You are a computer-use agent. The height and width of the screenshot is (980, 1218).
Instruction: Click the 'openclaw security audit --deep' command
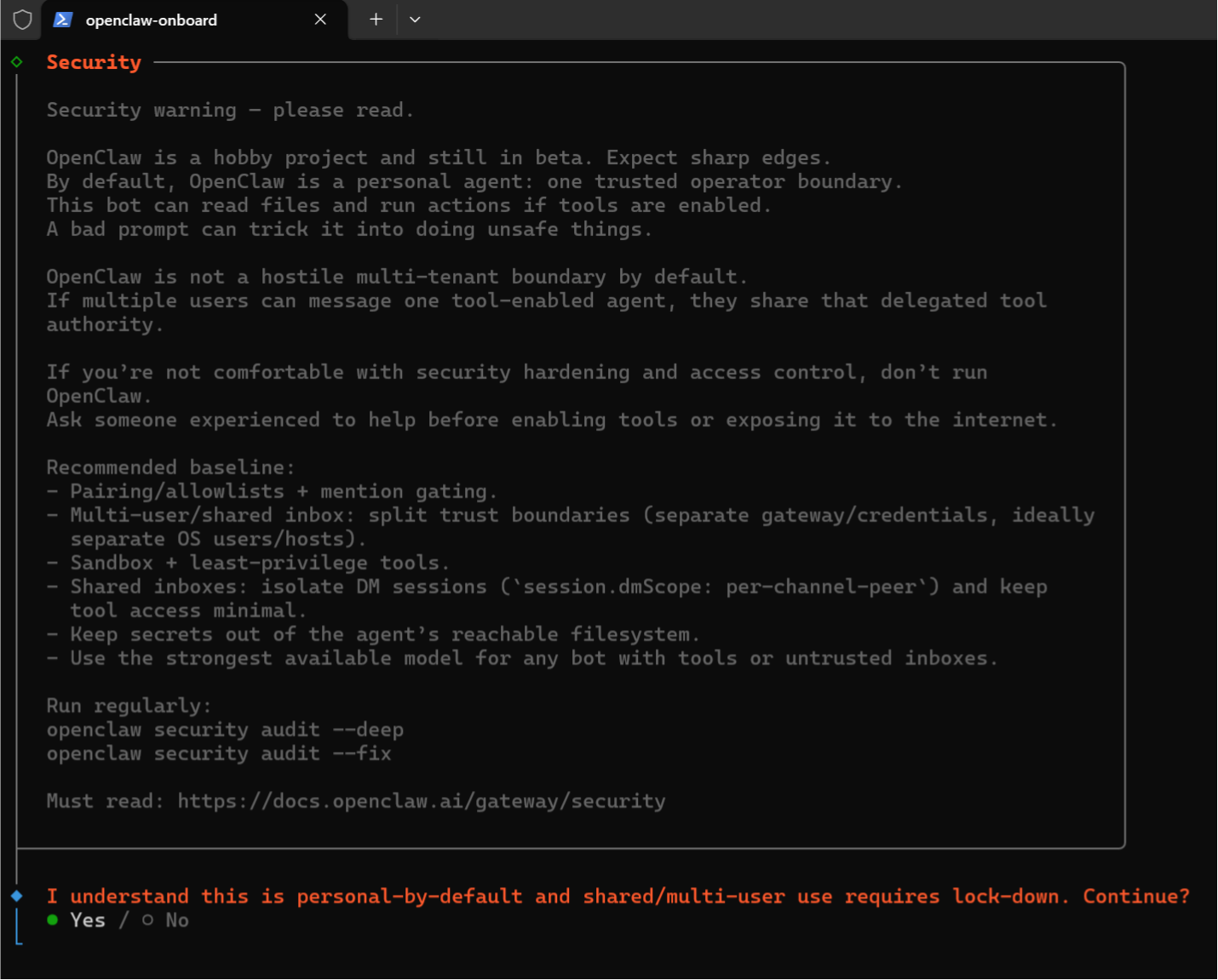pos(225,730)
